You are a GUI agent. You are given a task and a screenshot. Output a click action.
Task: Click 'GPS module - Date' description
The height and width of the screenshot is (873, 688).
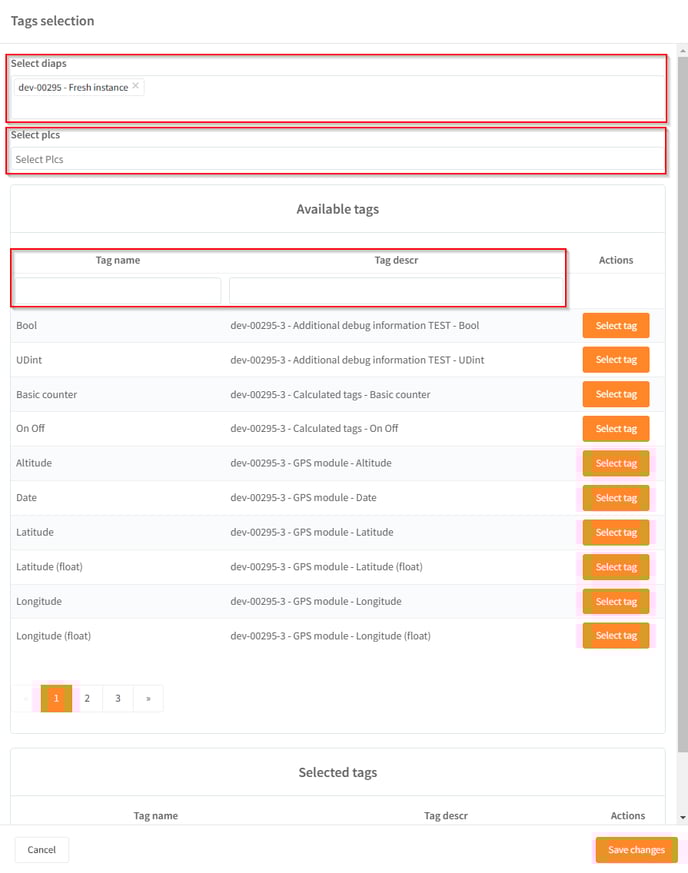coord(303,498)
